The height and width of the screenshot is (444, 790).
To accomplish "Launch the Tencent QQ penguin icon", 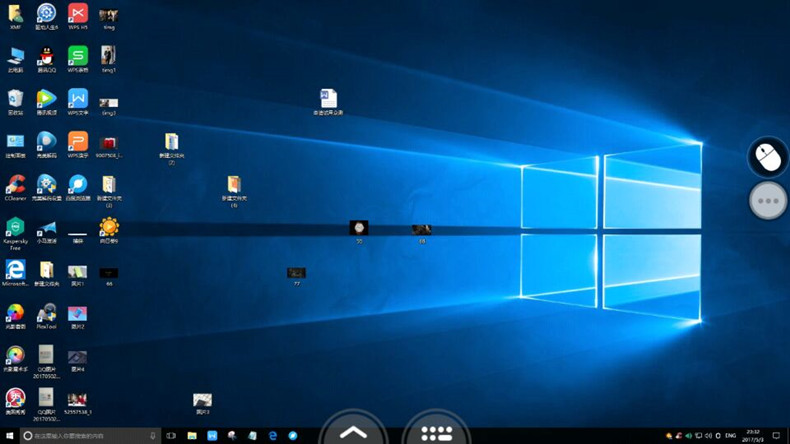I will click(x=46, y=56).
